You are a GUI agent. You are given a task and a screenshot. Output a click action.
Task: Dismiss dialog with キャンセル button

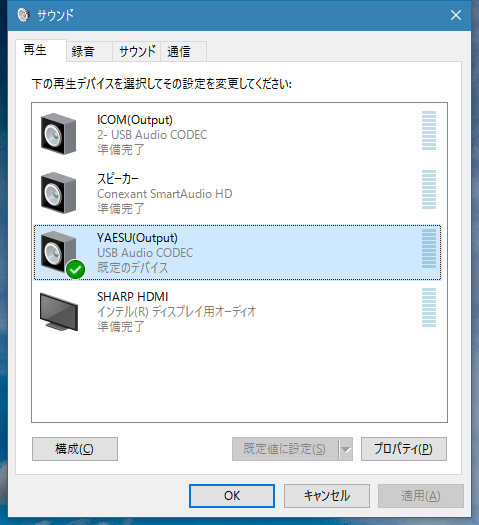tap(327, 496)
